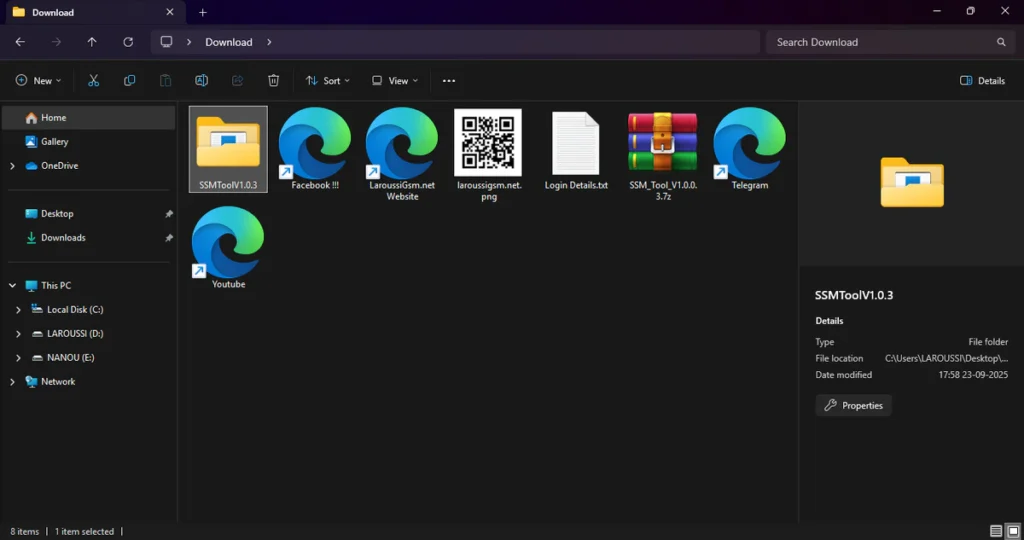Open the Sort dropdown menu

[x=327, y=80]
